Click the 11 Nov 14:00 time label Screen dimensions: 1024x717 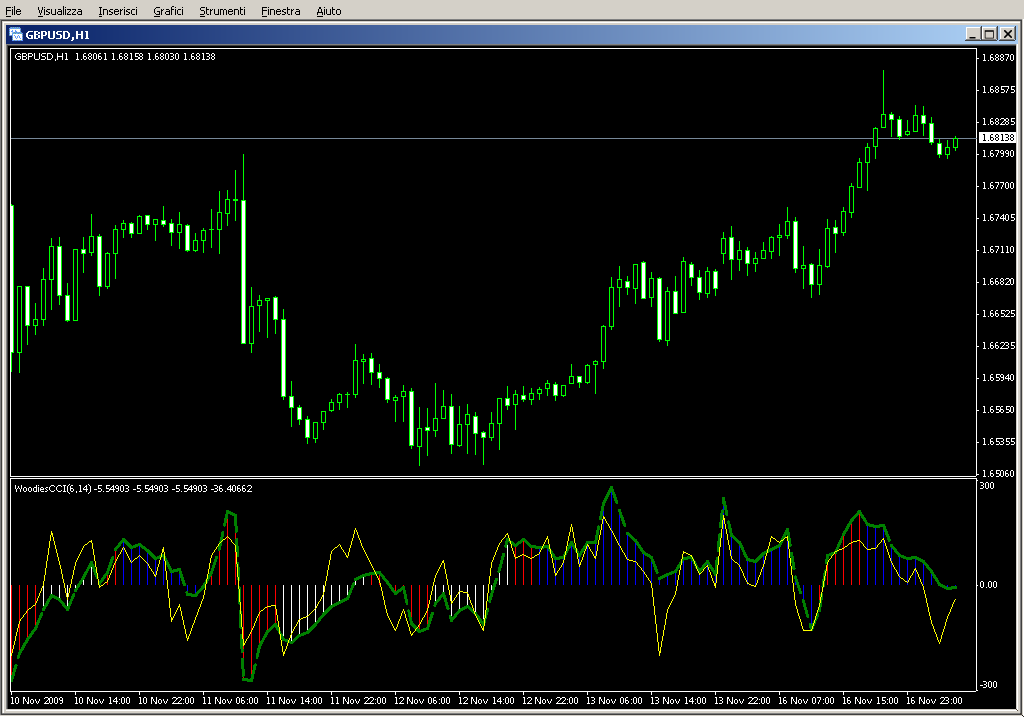pyautogui.click(x=294, y=701)
